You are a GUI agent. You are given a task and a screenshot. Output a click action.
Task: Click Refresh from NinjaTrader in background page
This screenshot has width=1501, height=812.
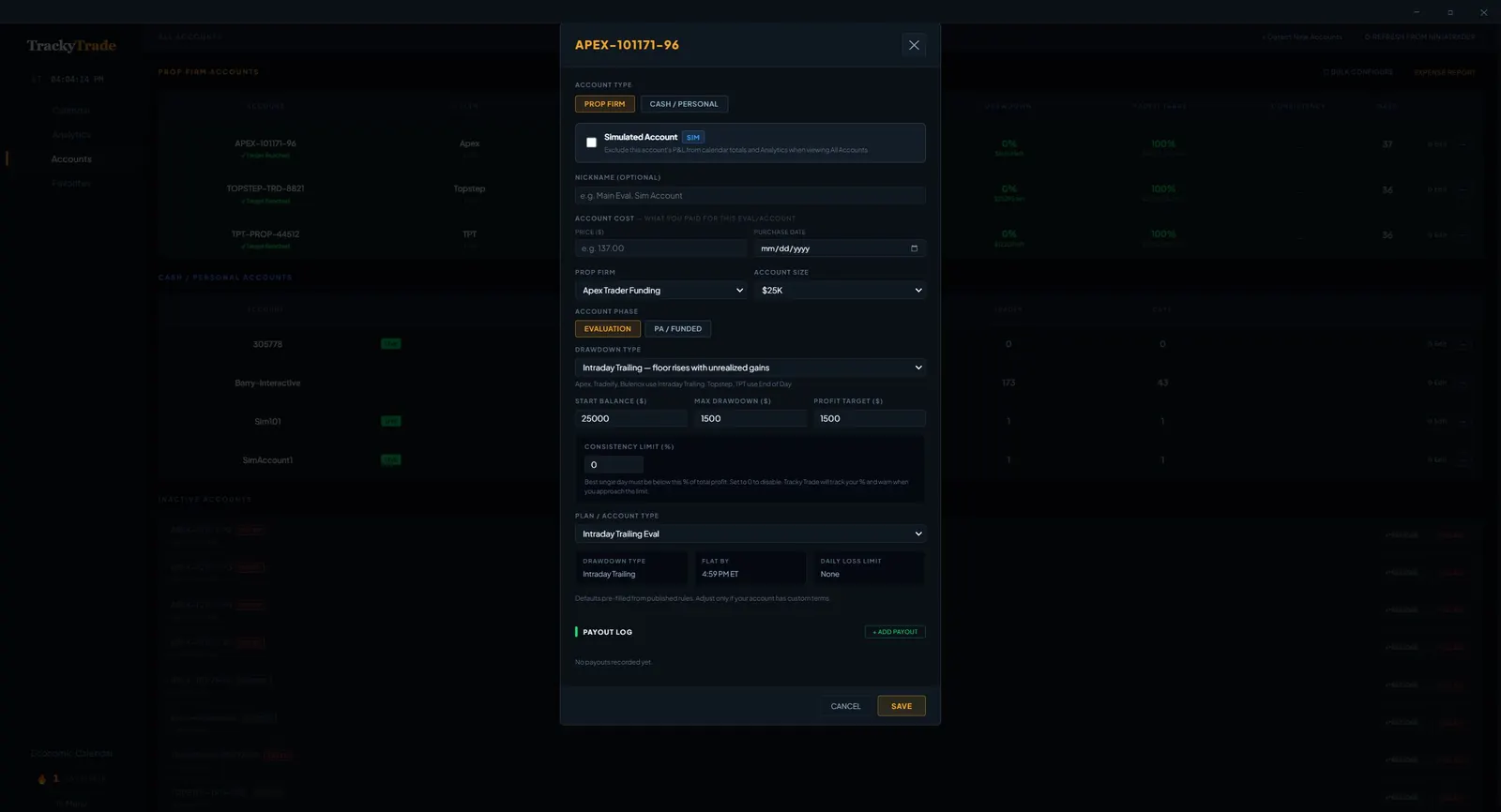tap(1420, 38)
